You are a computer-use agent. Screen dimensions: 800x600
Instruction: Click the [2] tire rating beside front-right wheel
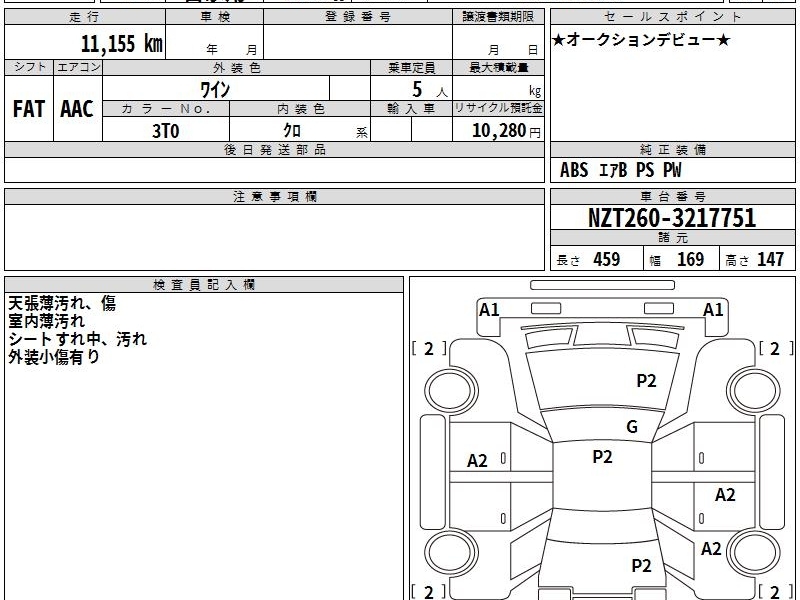[776, 349]
